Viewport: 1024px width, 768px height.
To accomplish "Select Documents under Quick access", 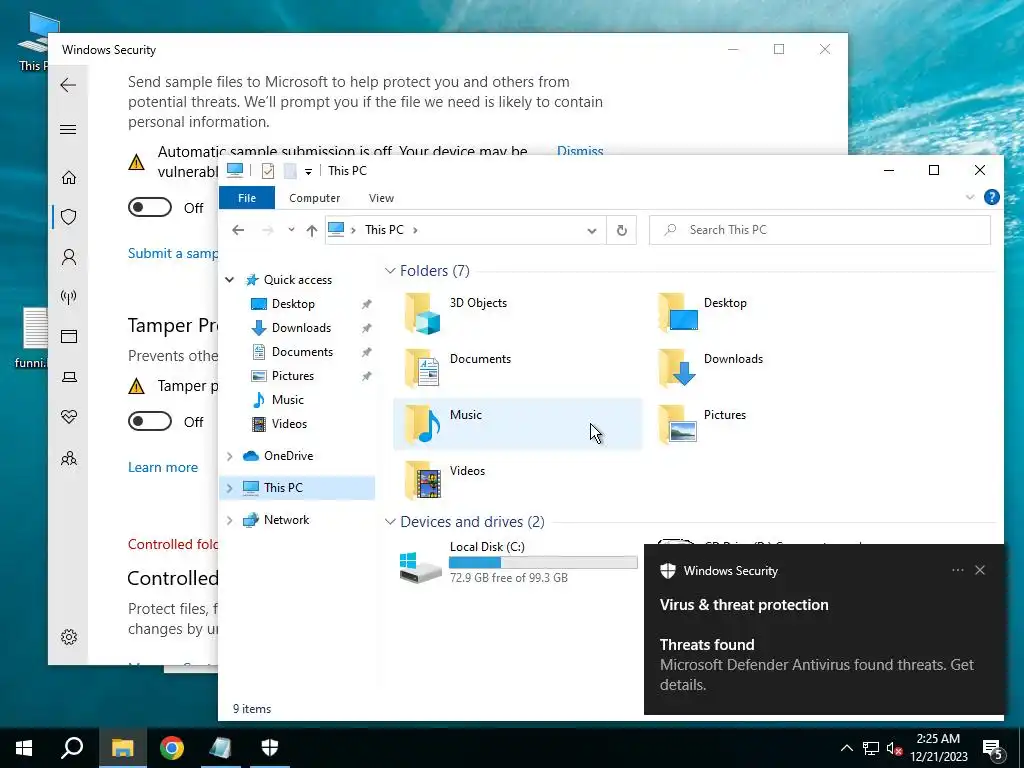I will [x=302, y=352].
